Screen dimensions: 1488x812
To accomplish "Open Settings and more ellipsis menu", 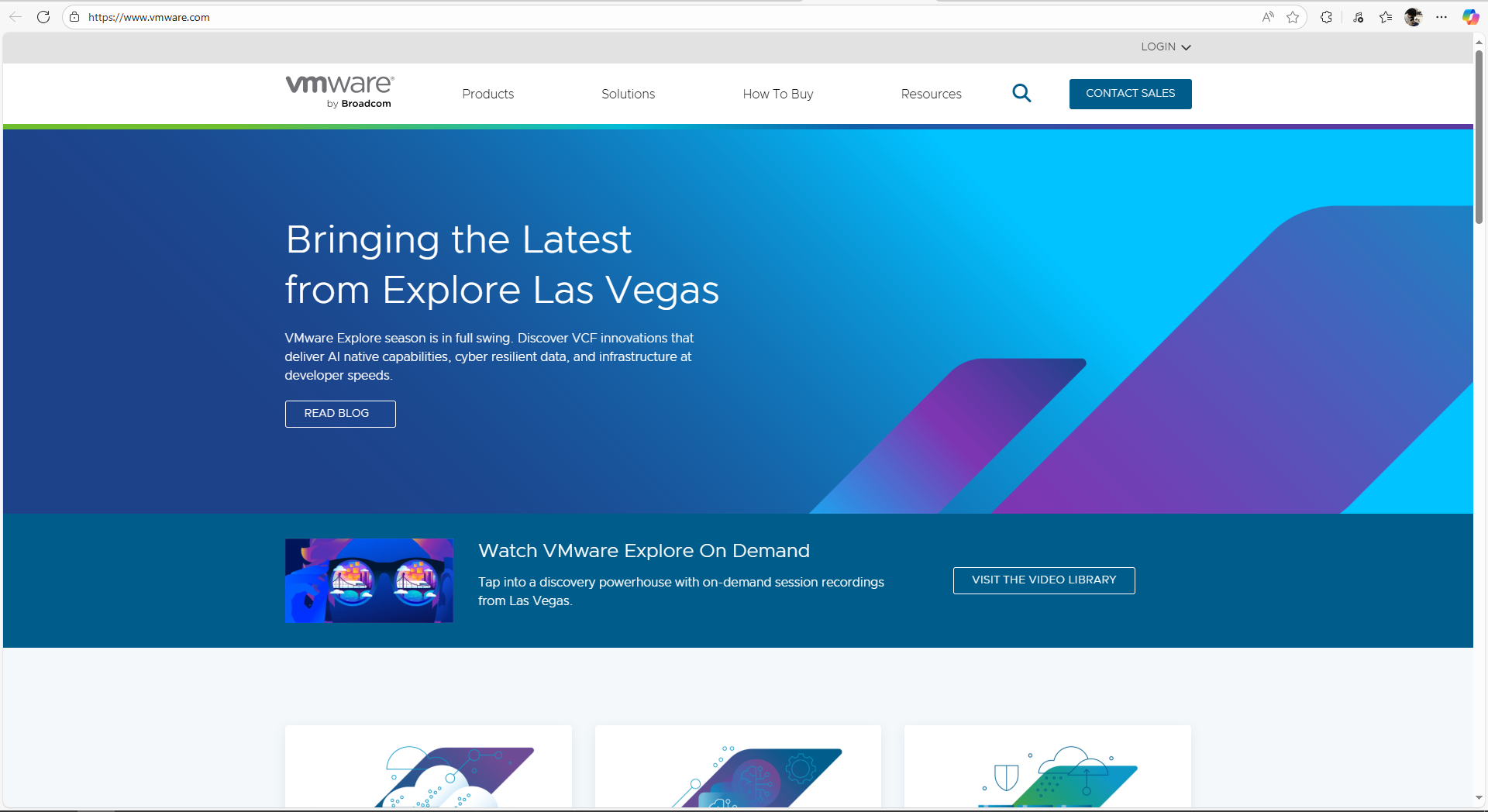I will tap(1441, 17).
